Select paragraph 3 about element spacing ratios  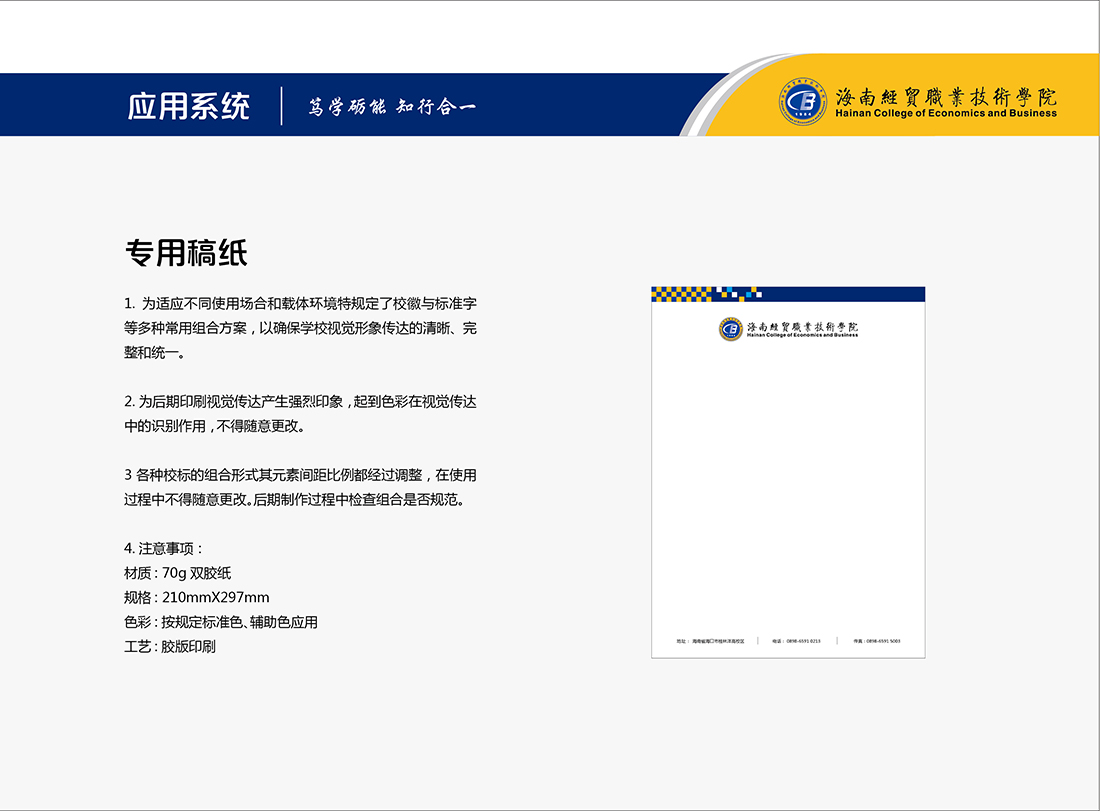[x=300, y=487]
